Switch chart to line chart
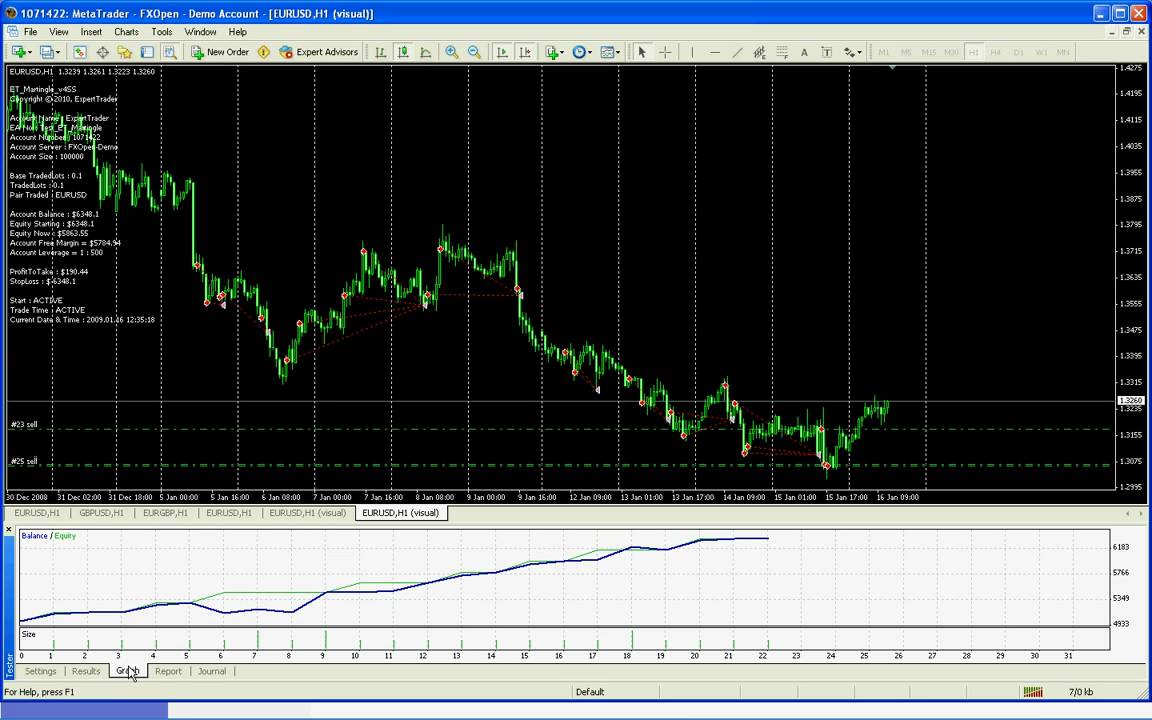 click(425, 52)
